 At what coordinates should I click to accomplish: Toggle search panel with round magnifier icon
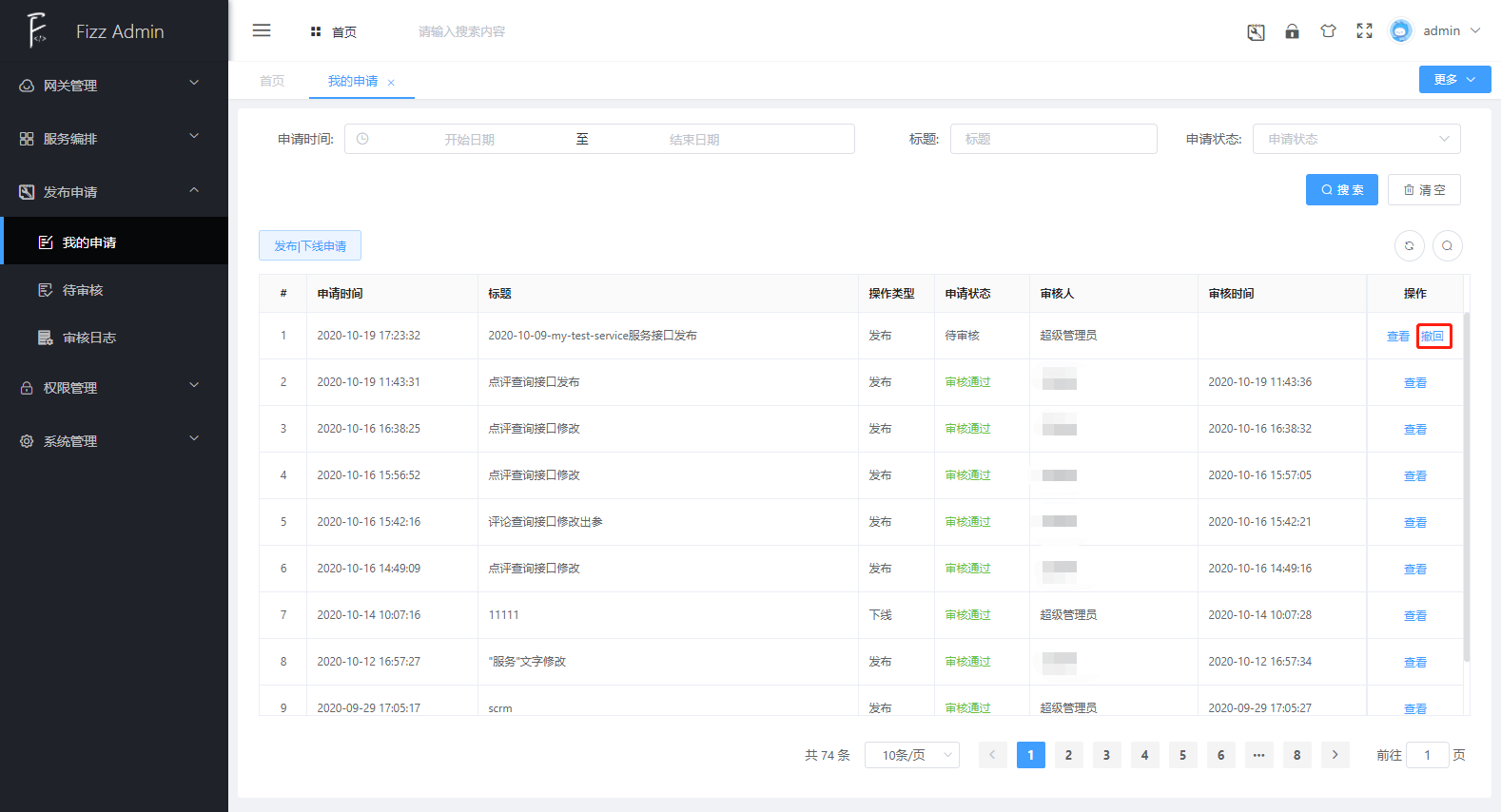tap(1447, 245)
